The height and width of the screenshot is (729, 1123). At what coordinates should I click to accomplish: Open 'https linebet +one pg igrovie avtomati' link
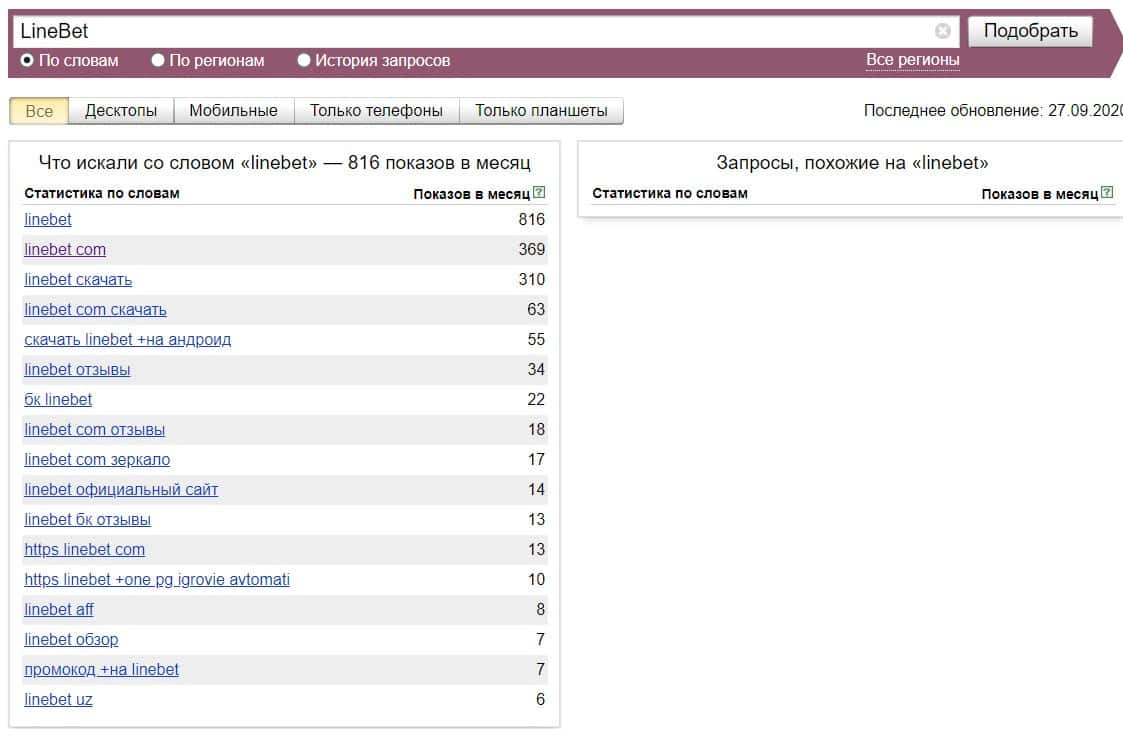pyautogui.click(x=157, y=580)
